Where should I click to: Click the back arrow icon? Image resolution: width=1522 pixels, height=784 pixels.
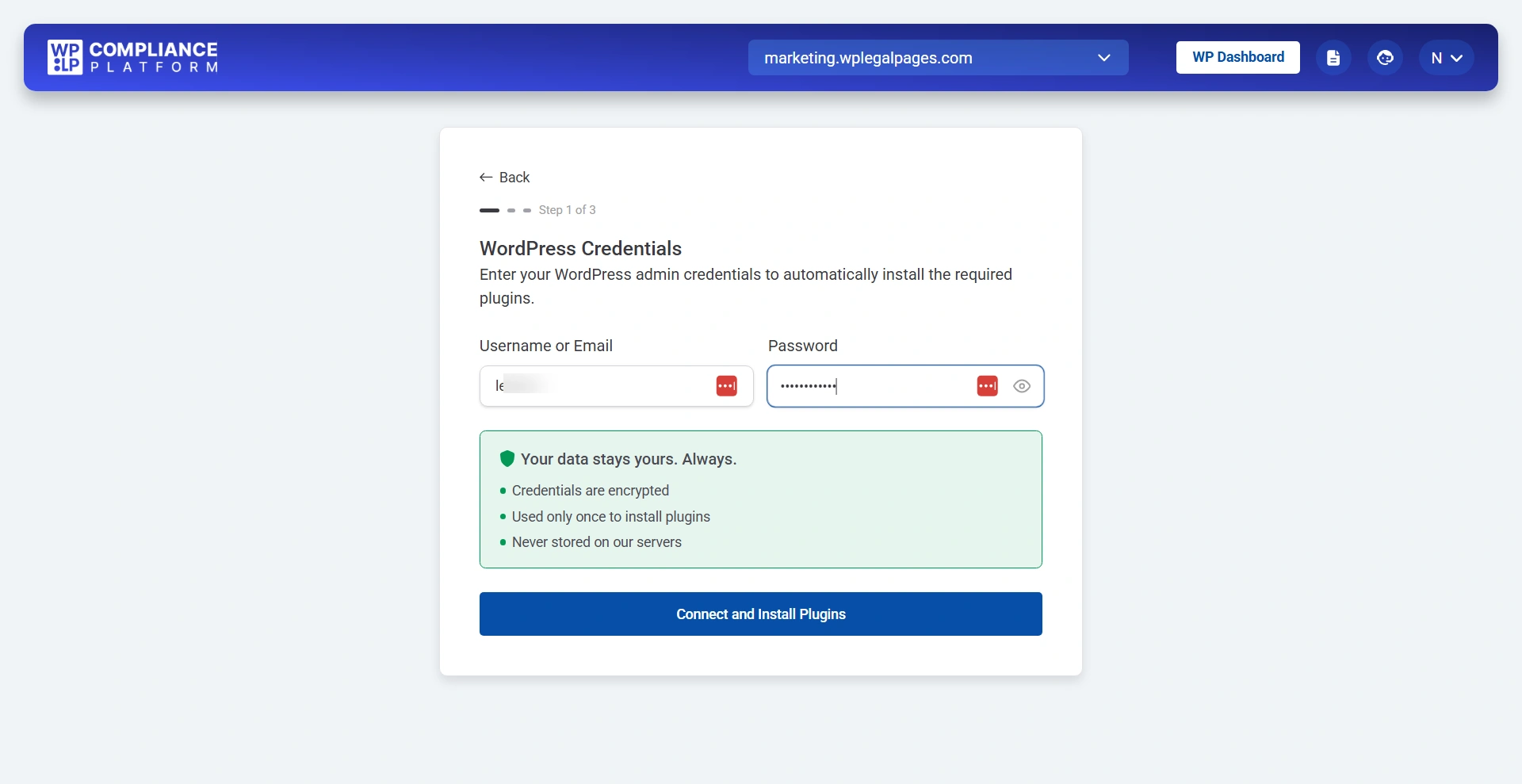pyautogui.click(x=486, y=178)
